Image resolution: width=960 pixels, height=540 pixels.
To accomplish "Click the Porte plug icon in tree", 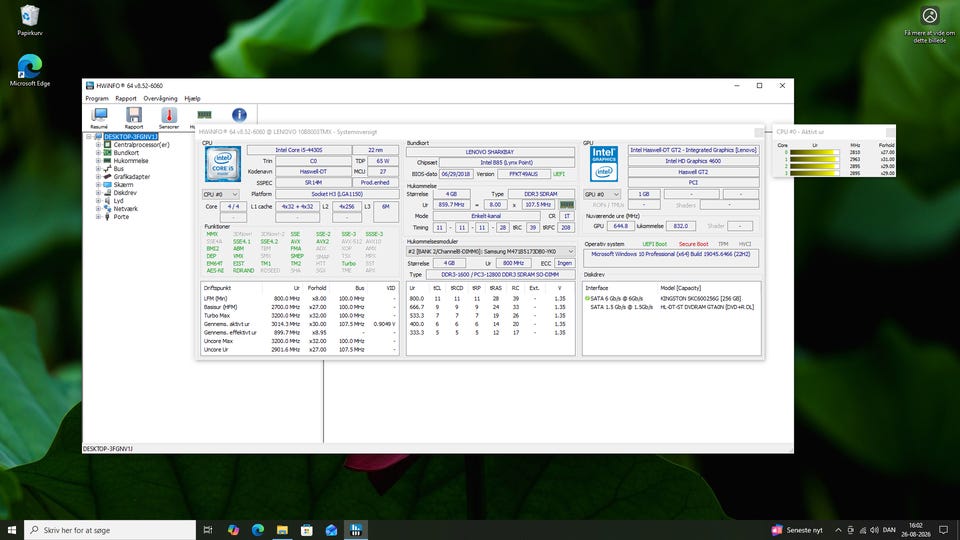I will pos(107,216).
